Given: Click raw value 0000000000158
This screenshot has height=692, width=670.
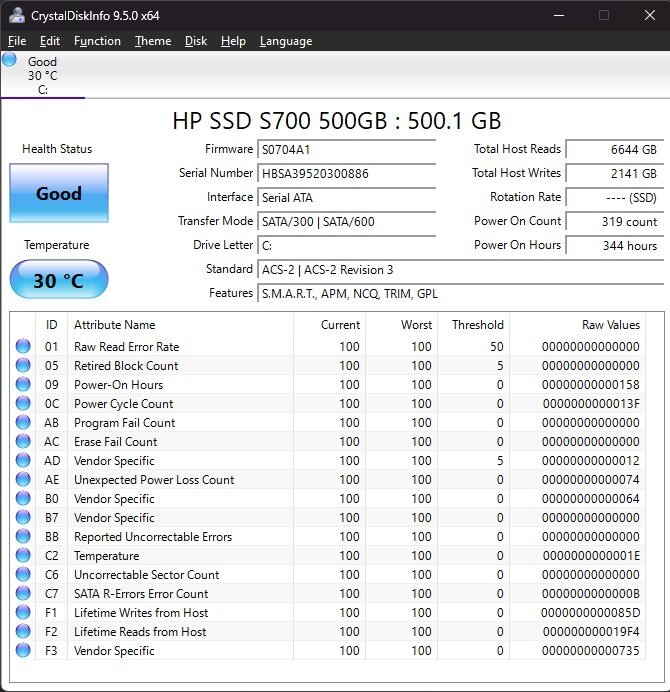Looking at the screenshot, I should pos(591,384).
